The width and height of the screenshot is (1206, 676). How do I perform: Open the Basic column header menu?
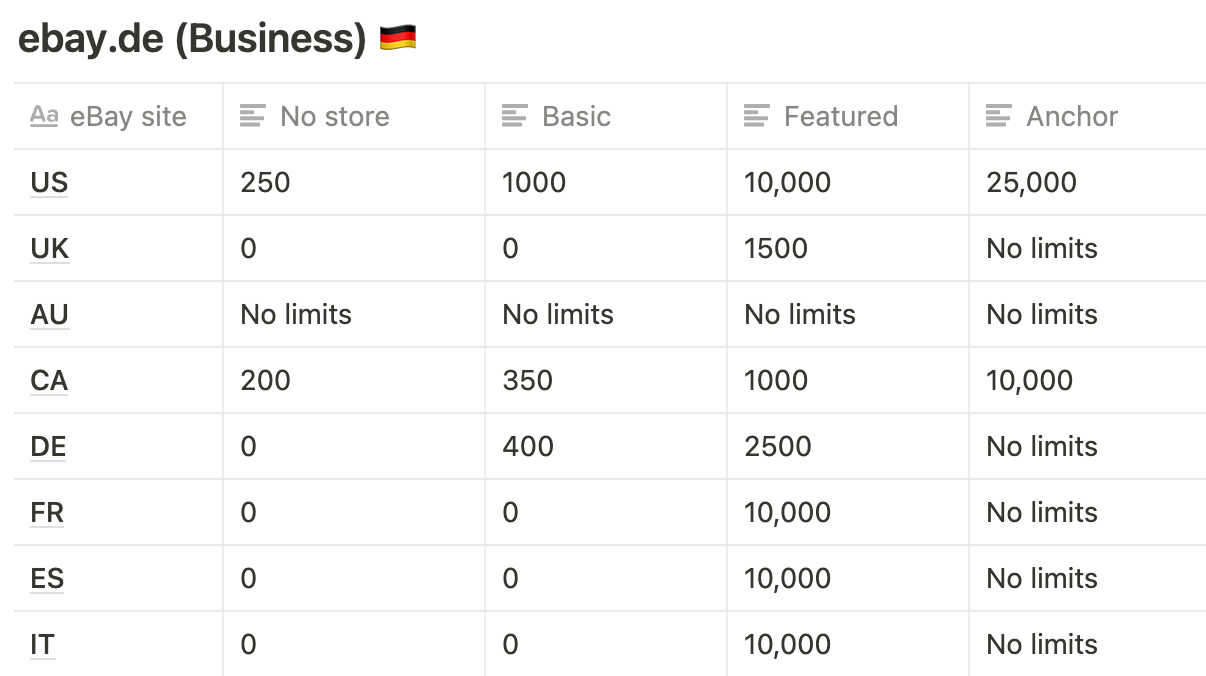click(x=606, y=116)
